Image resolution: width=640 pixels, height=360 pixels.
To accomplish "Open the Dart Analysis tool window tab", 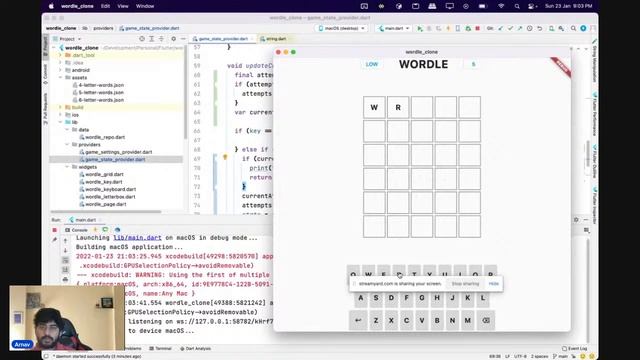I will point(196,349).
